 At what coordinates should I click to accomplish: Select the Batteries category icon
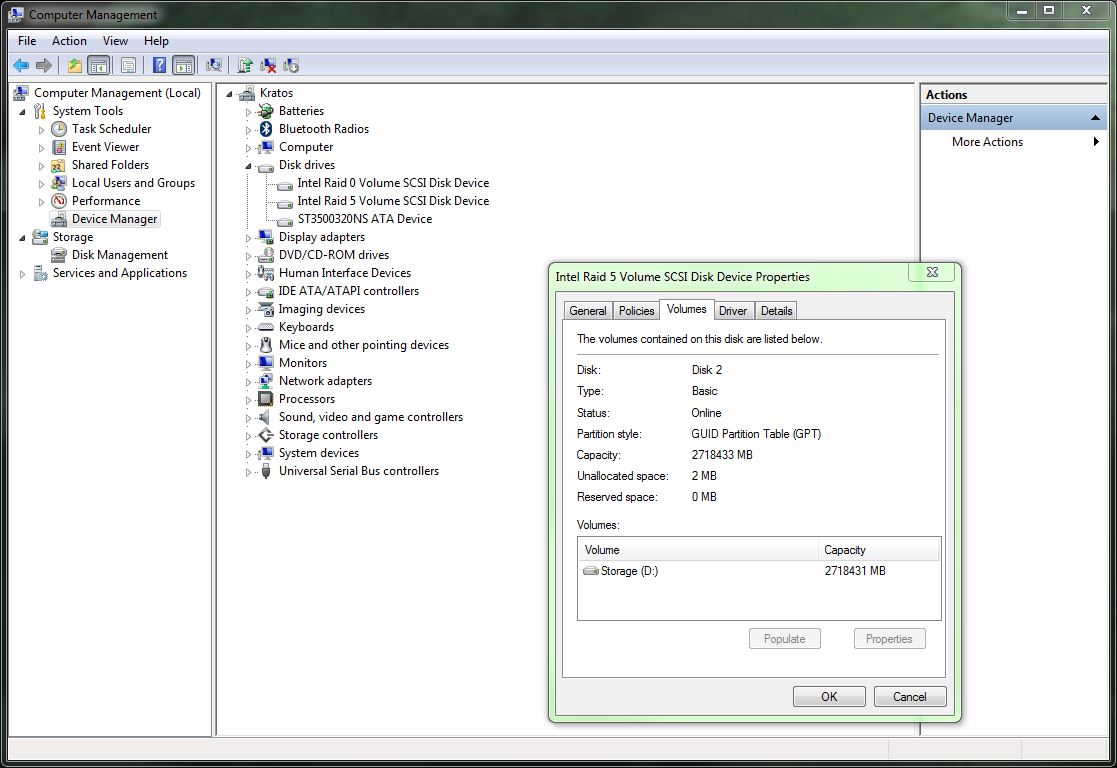266,110
